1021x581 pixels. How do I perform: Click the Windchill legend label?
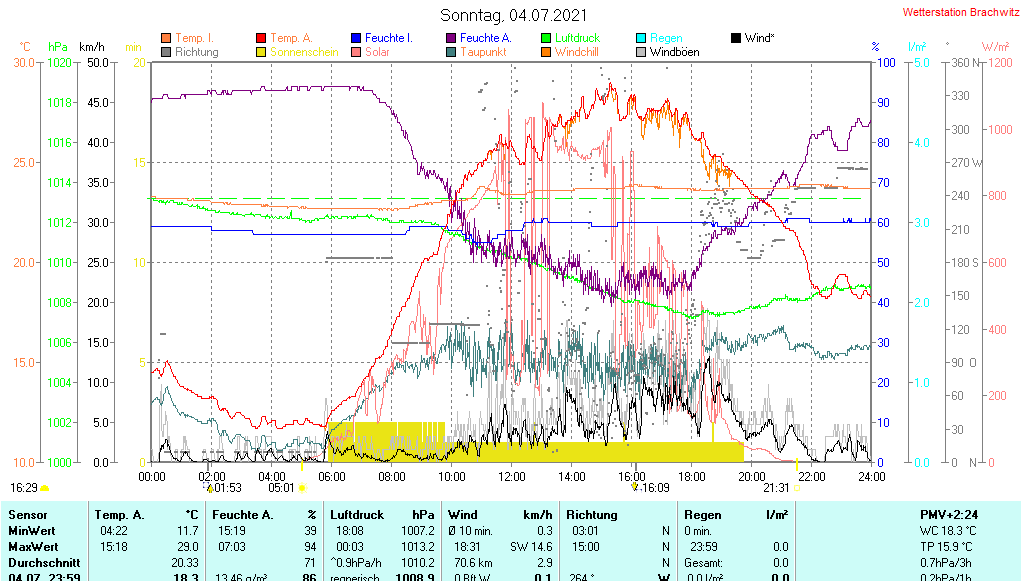[x=577, y=52]
